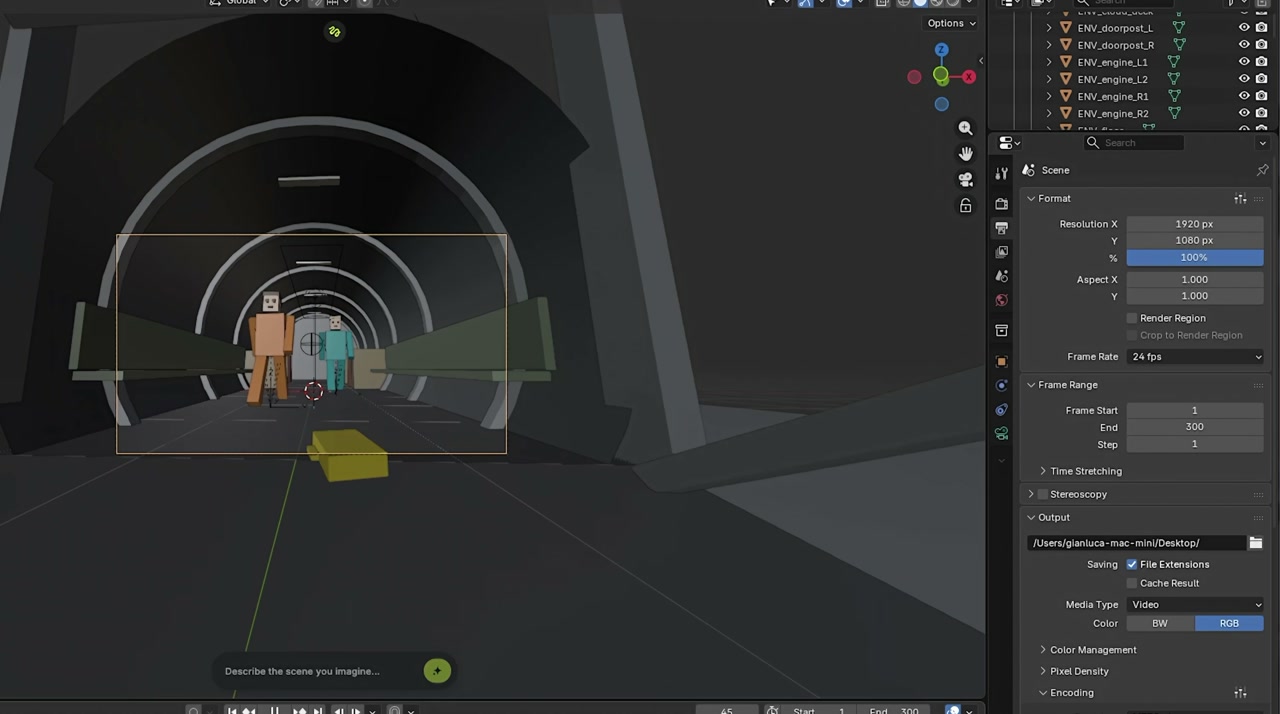Open the Physics properties tab
The height and width of the screenshot is (714, 1280).
pos(1001,385)
